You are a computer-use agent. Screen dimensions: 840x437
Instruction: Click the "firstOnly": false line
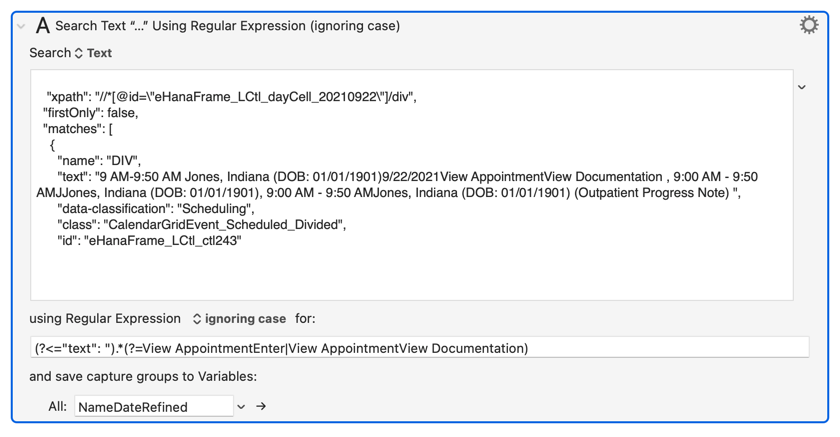tap(90, 113)
